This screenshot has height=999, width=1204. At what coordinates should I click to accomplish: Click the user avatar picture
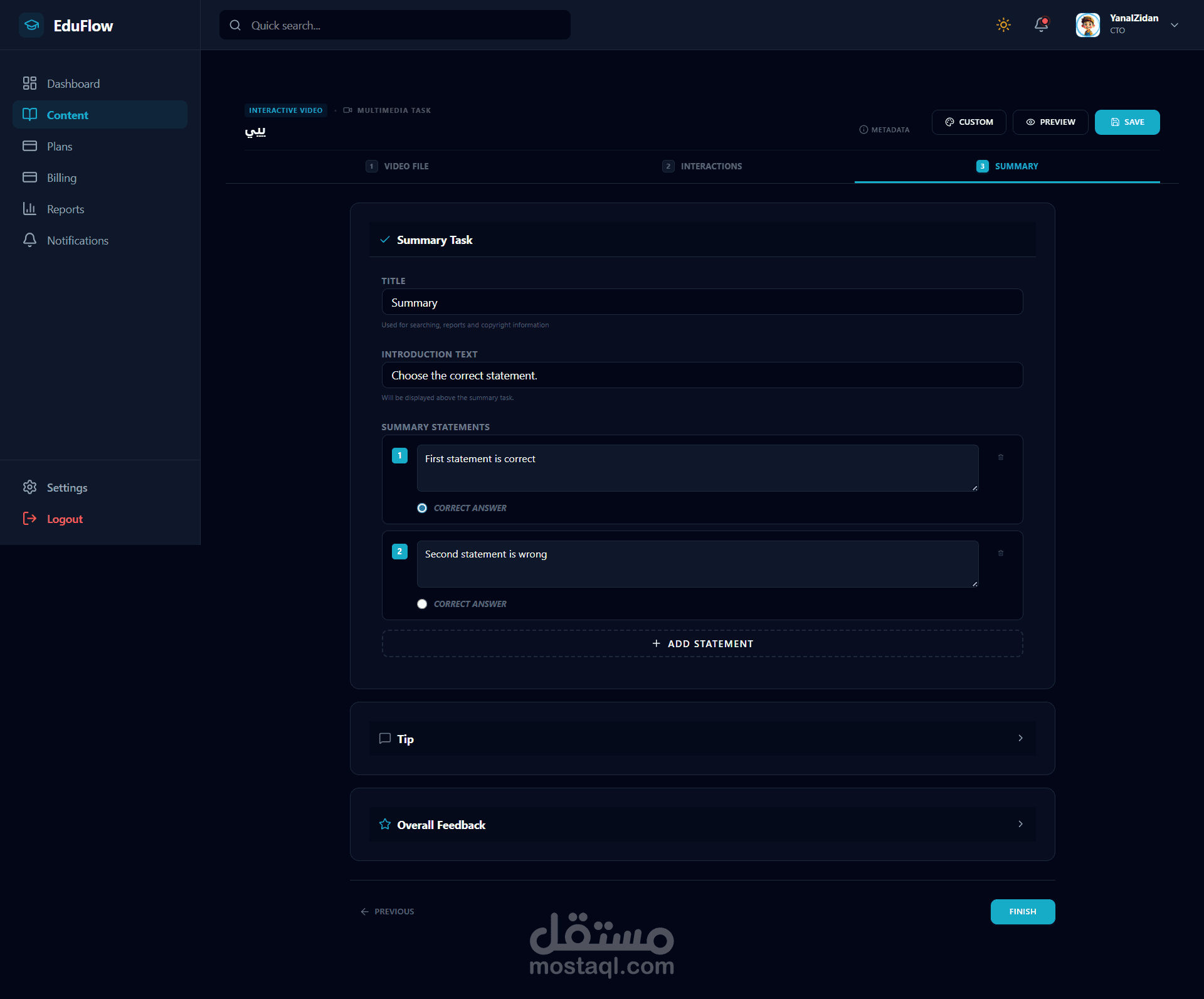tap(1087, 25)
